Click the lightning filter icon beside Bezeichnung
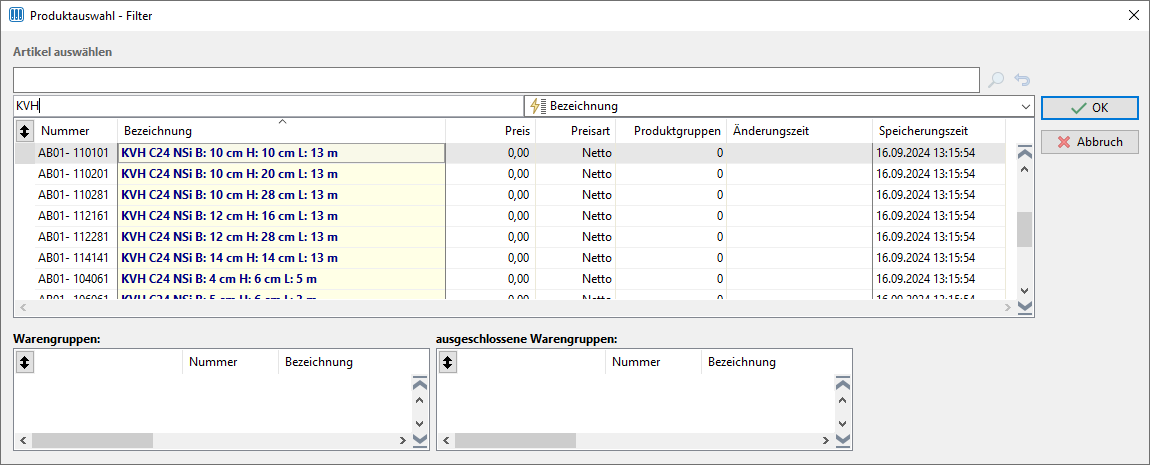 pyautogui.click(x=538, y=106)
